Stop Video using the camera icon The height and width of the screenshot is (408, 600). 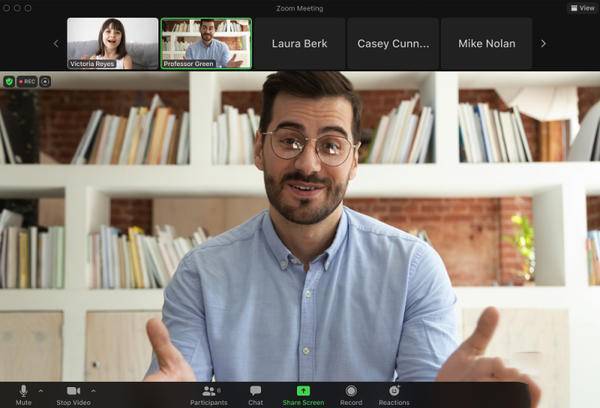pyautogui.click(x=72, y=391)
